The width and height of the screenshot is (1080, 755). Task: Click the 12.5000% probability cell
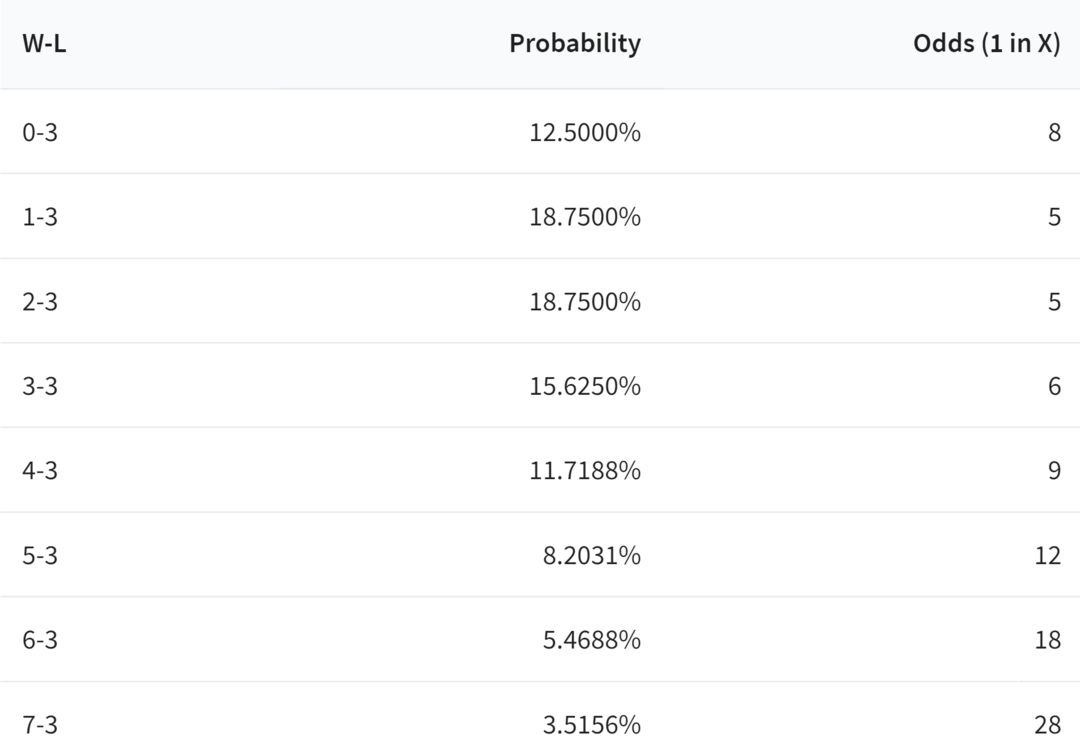[x=585, y=132]
